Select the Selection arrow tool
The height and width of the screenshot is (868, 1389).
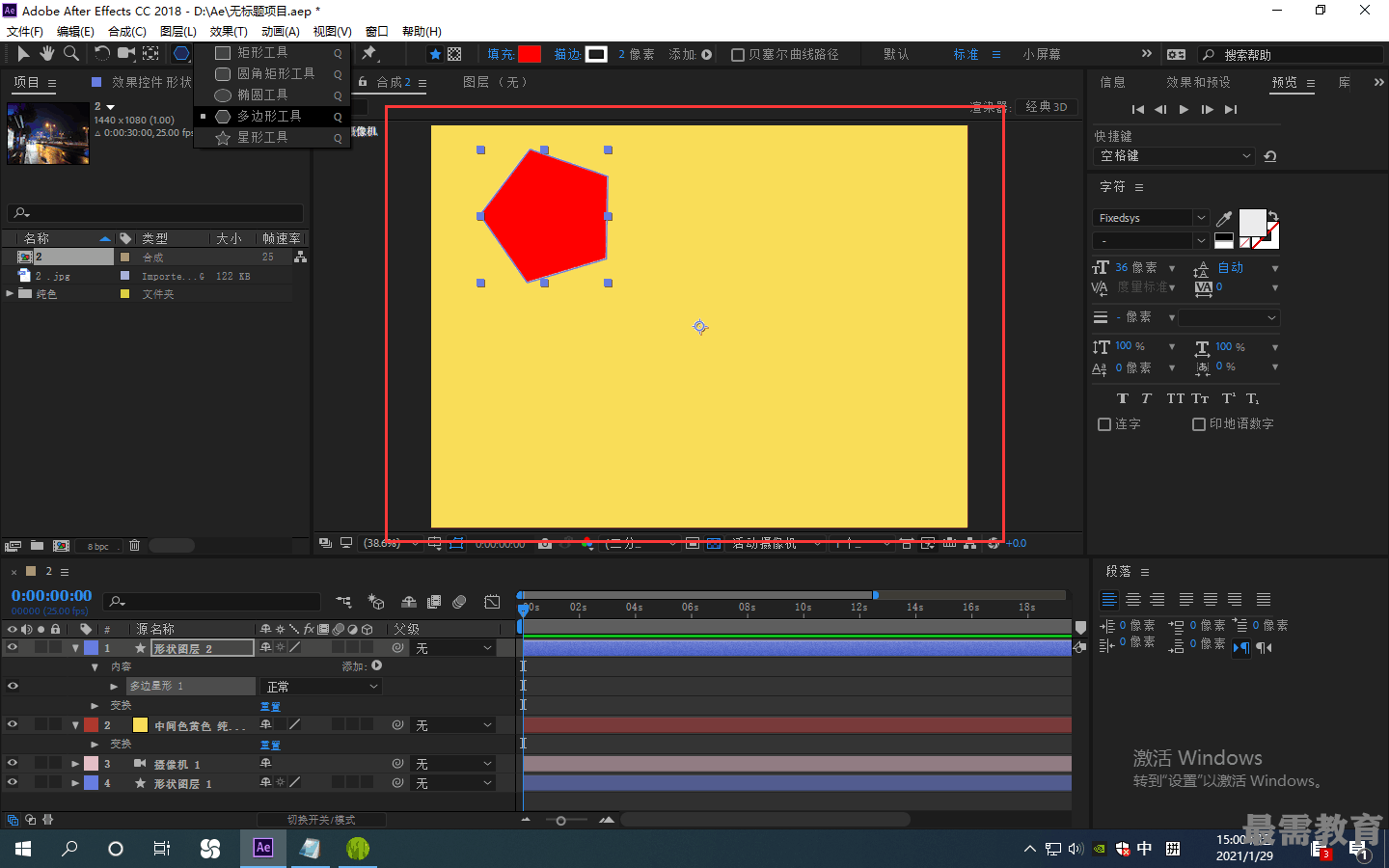coord(23,54)
